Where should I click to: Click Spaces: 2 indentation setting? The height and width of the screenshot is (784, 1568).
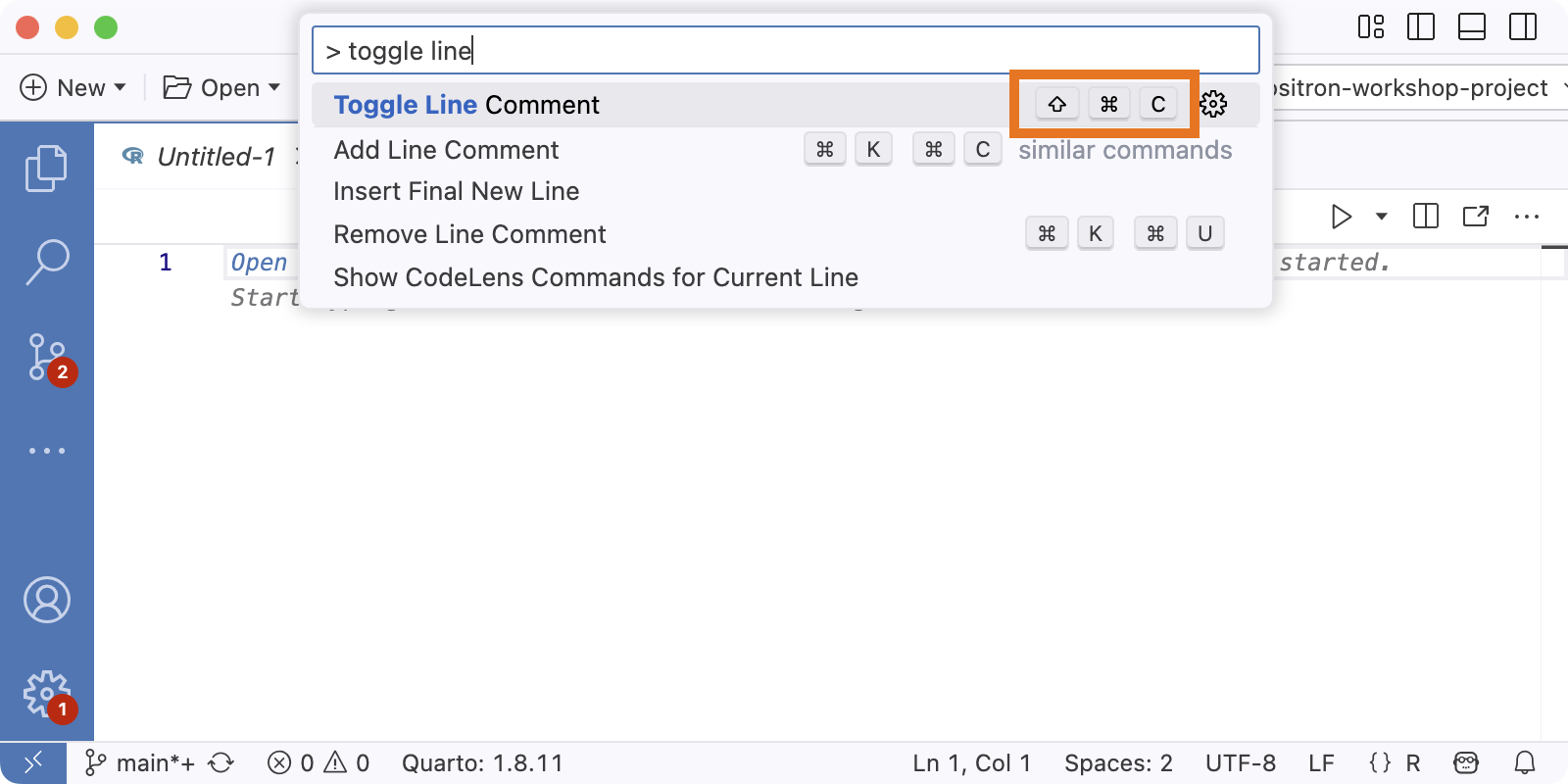coord(1118,762)
